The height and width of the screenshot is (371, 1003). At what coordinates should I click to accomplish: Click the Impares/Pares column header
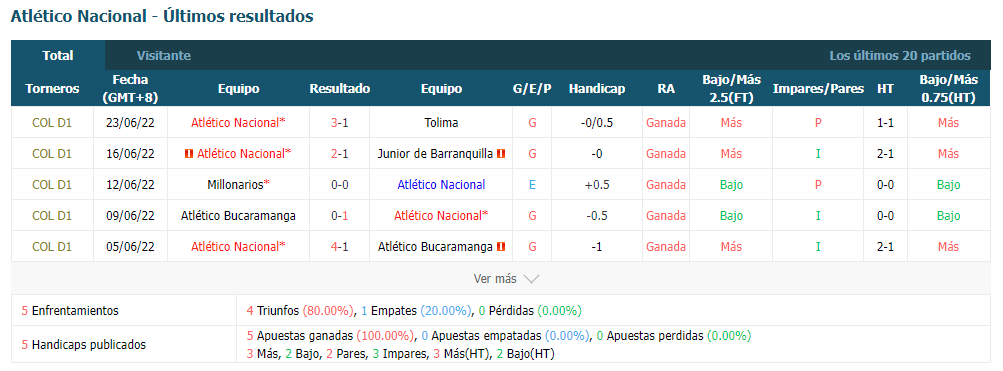tap(818, 89)
